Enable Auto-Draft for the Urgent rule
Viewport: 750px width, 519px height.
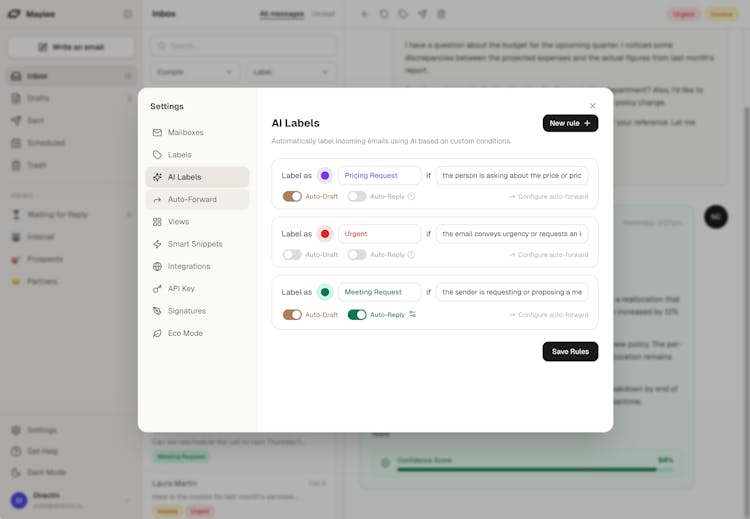pyautogui.click(x=292, y=254)
